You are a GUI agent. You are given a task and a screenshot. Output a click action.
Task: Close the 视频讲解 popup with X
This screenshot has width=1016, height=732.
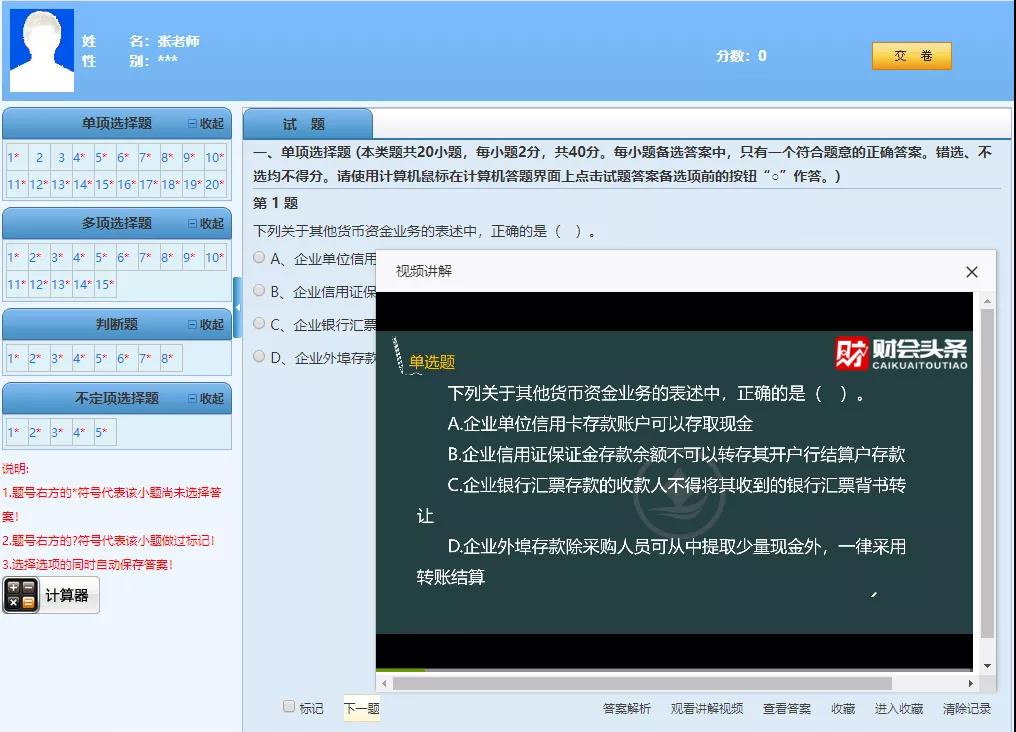971,272
